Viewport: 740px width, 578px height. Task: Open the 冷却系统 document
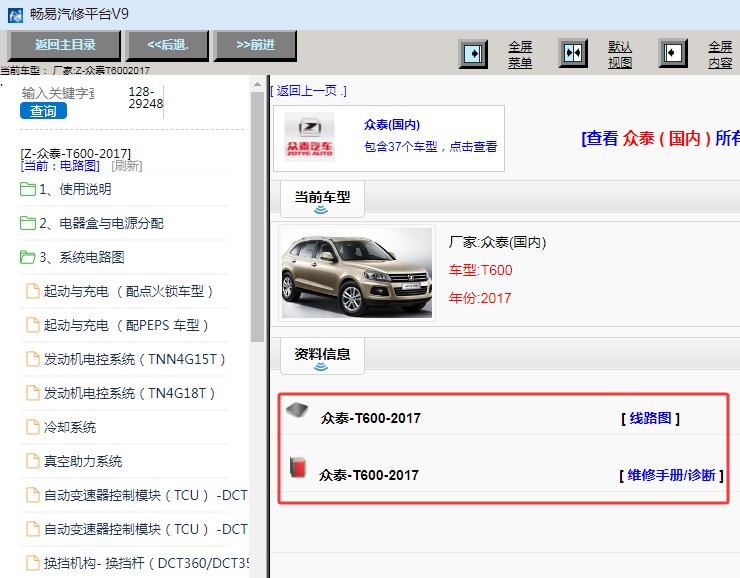pos(70,427)
